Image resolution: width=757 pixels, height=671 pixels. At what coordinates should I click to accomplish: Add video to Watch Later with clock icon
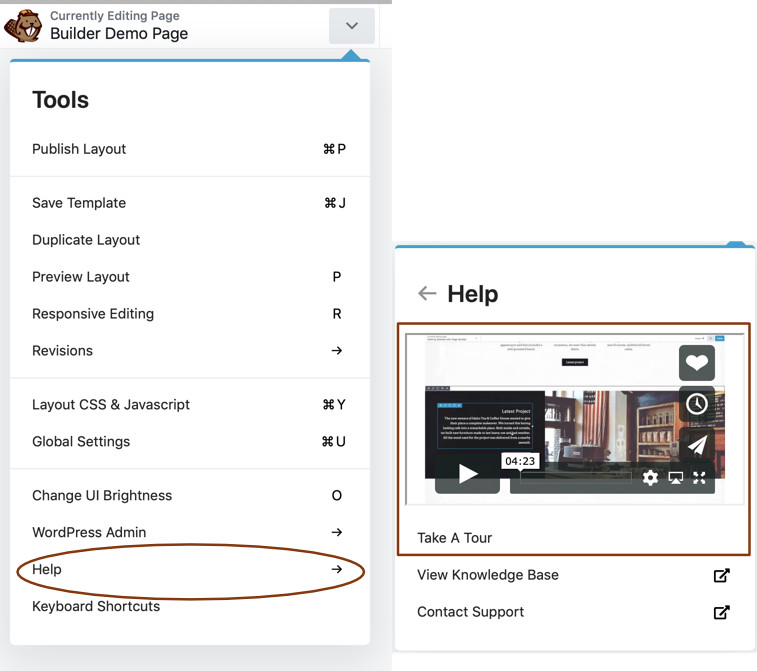point(696,404)
